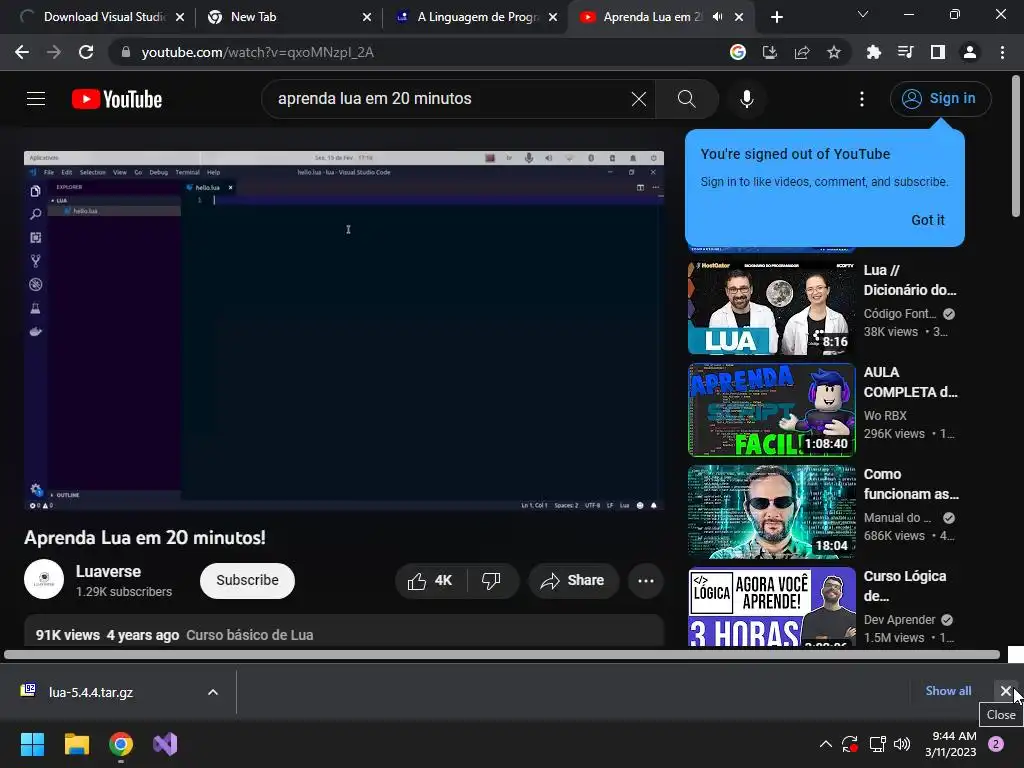The image size is (1024, 768).
Task: Open Luaverse channel name link
Action: tap(108, 571)
